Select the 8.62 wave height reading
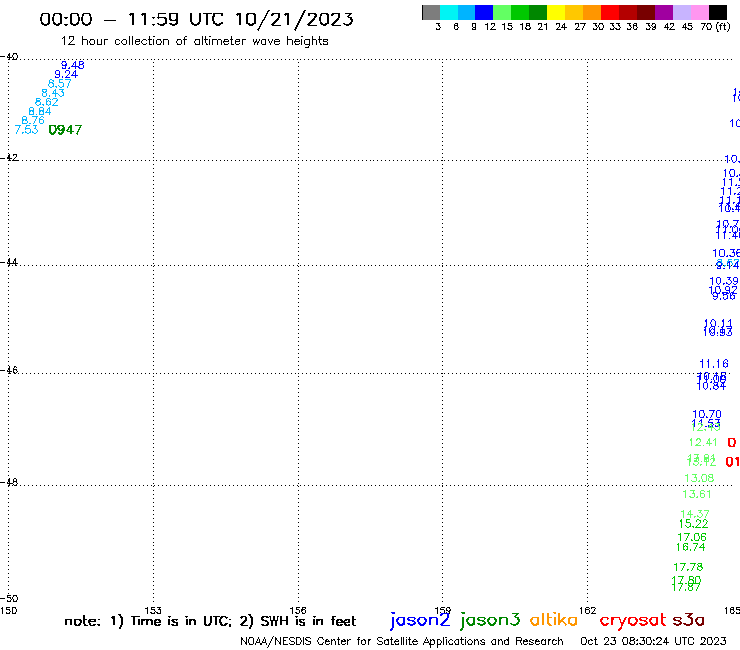 47,102
